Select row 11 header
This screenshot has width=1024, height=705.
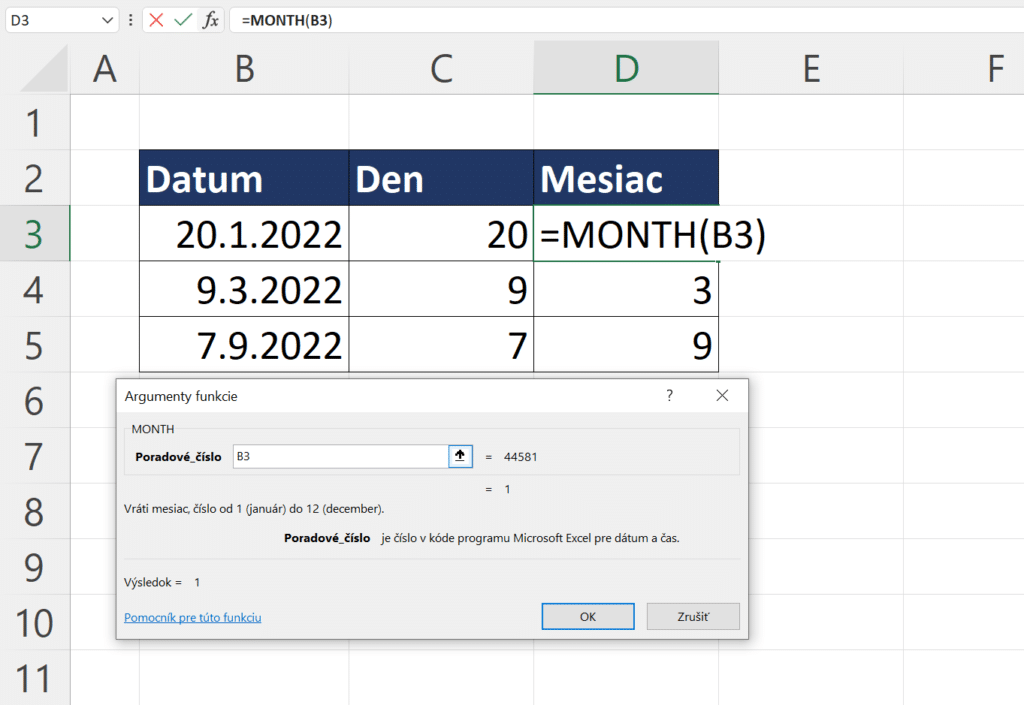tap(34, 678)
